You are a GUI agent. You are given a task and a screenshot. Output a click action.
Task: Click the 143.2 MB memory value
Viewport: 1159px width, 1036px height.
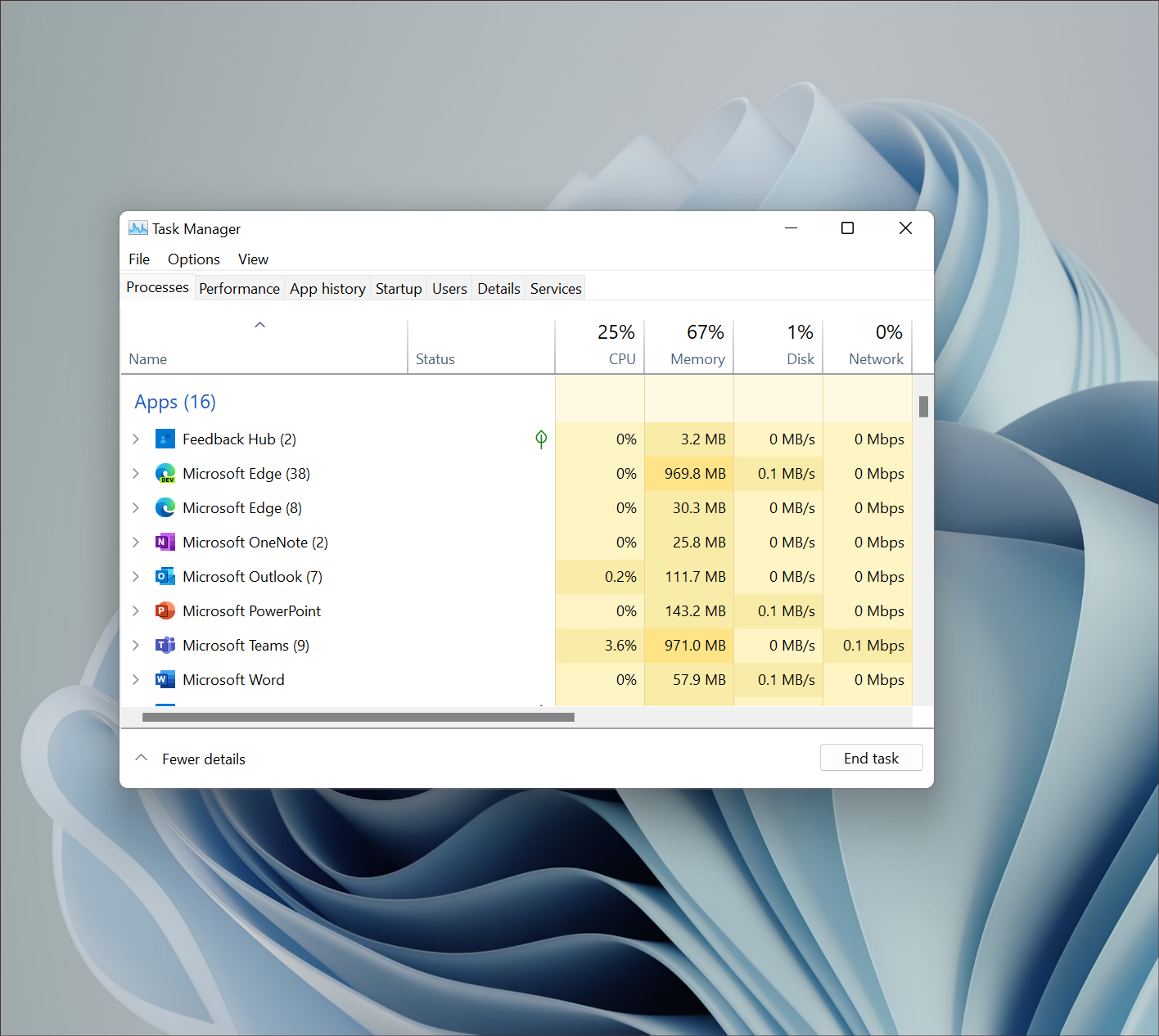[x=695, y=611]
